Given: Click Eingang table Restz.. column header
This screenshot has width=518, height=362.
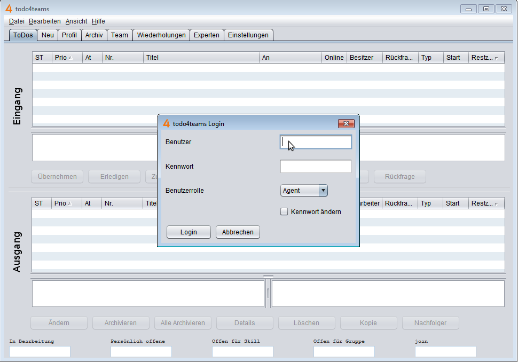Looking at the screenshot, I should tap(486, 58).
